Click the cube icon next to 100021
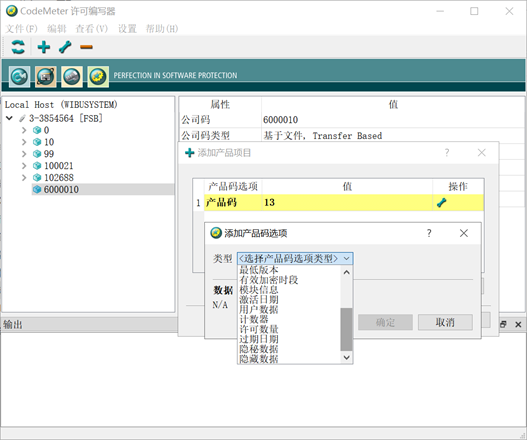Screen dimensions: 527x440 37,166
